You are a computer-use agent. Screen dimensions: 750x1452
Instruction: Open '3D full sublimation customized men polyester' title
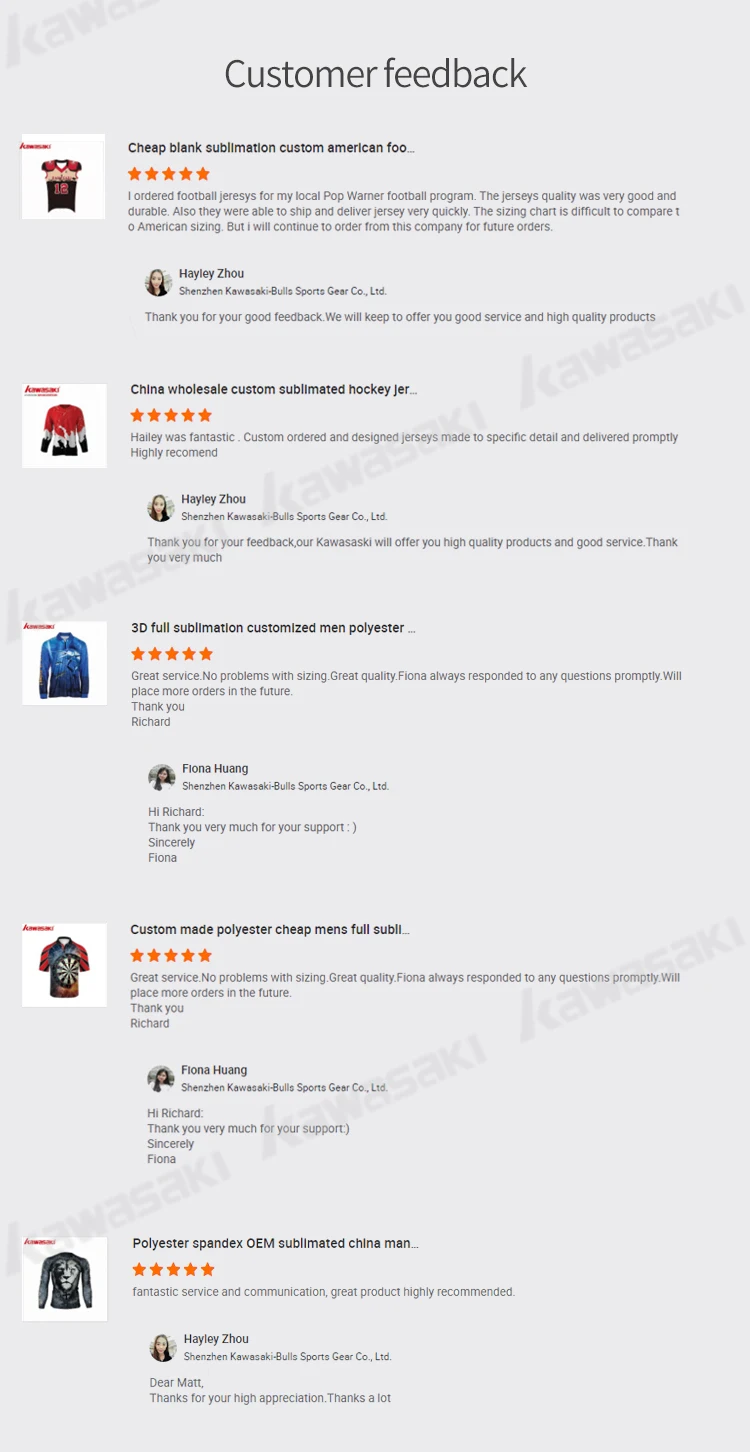click(x=273, y=628)
